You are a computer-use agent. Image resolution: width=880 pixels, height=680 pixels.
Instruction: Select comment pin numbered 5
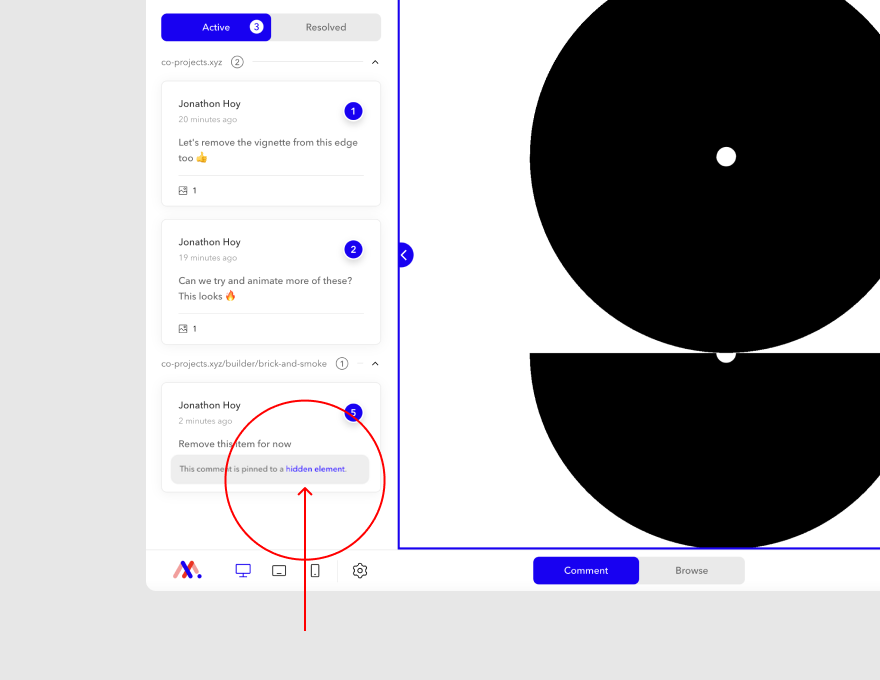tap(353, 412)
